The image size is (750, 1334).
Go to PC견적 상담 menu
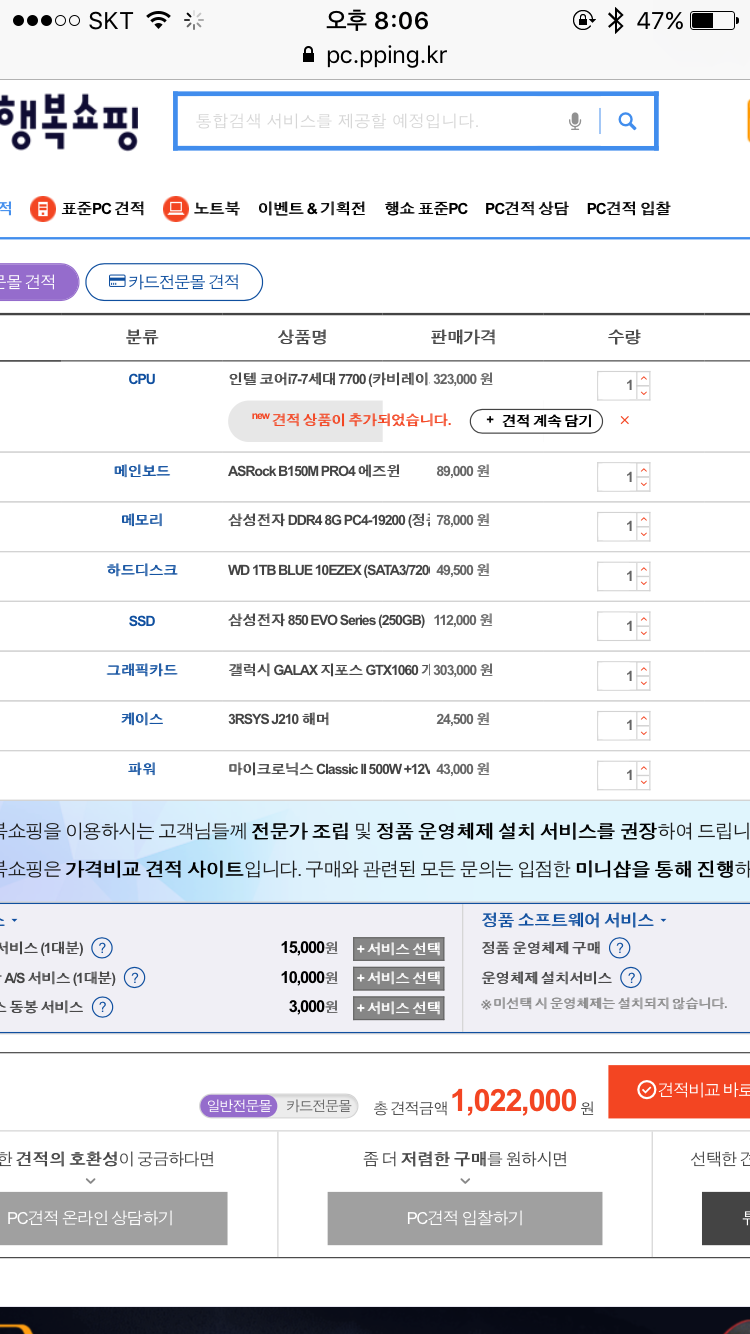coord(526,209)
